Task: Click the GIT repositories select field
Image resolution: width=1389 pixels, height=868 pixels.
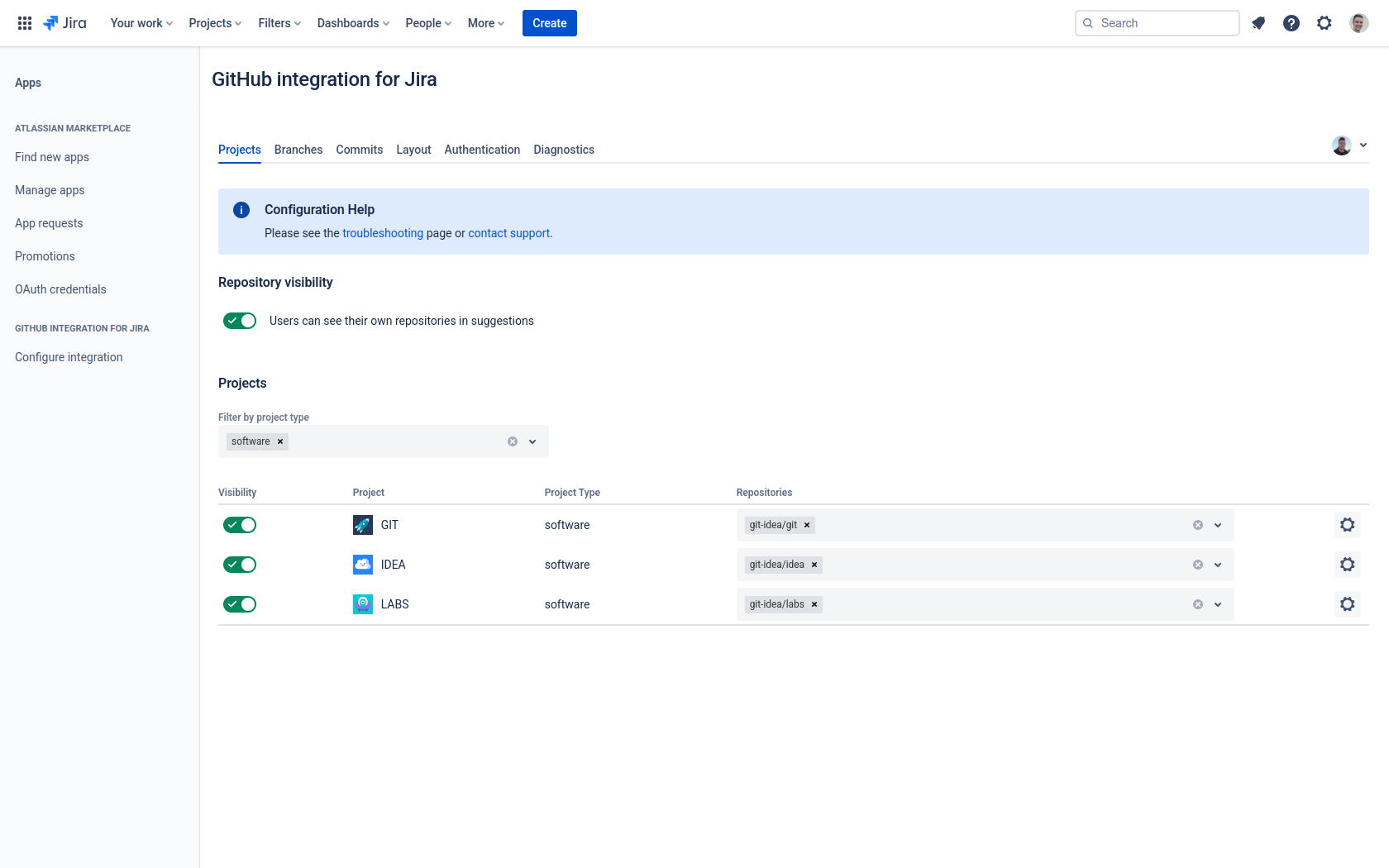Action: click(x=986, y=525)
